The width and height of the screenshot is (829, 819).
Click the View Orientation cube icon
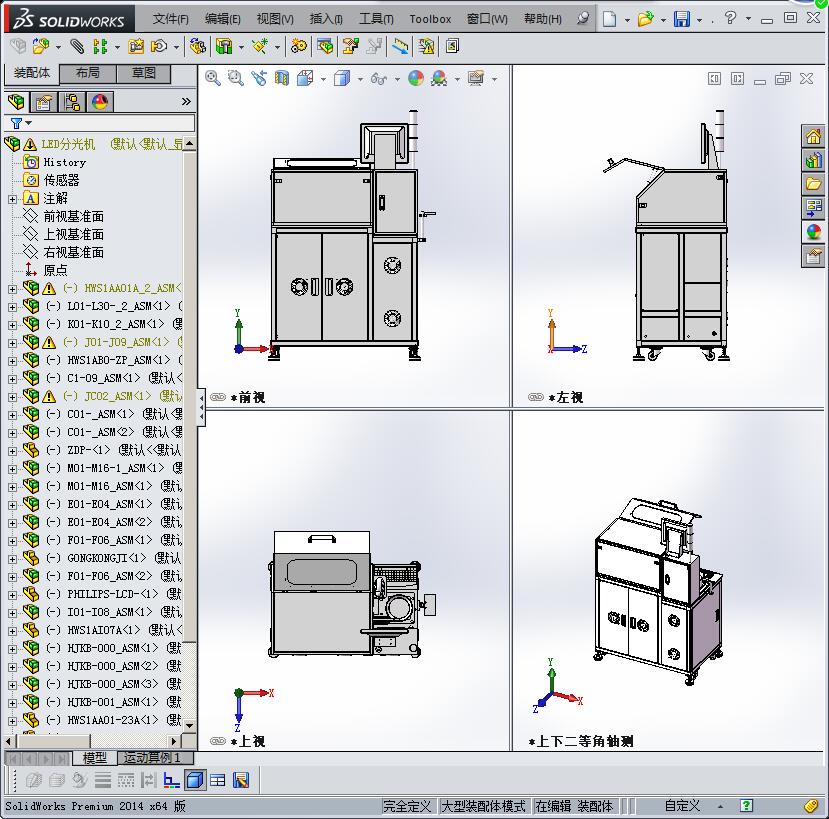pyautogui.click(x=305, y=79)
